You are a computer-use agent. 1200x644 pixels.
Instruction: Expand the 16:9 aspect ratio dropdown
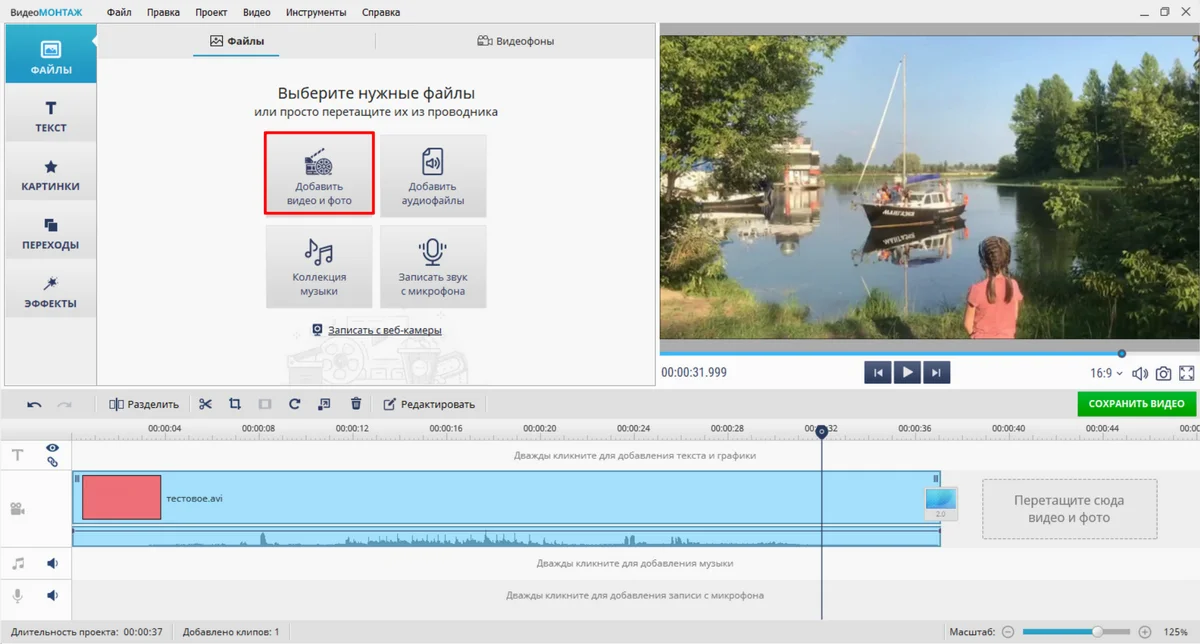coord(1105,373)
